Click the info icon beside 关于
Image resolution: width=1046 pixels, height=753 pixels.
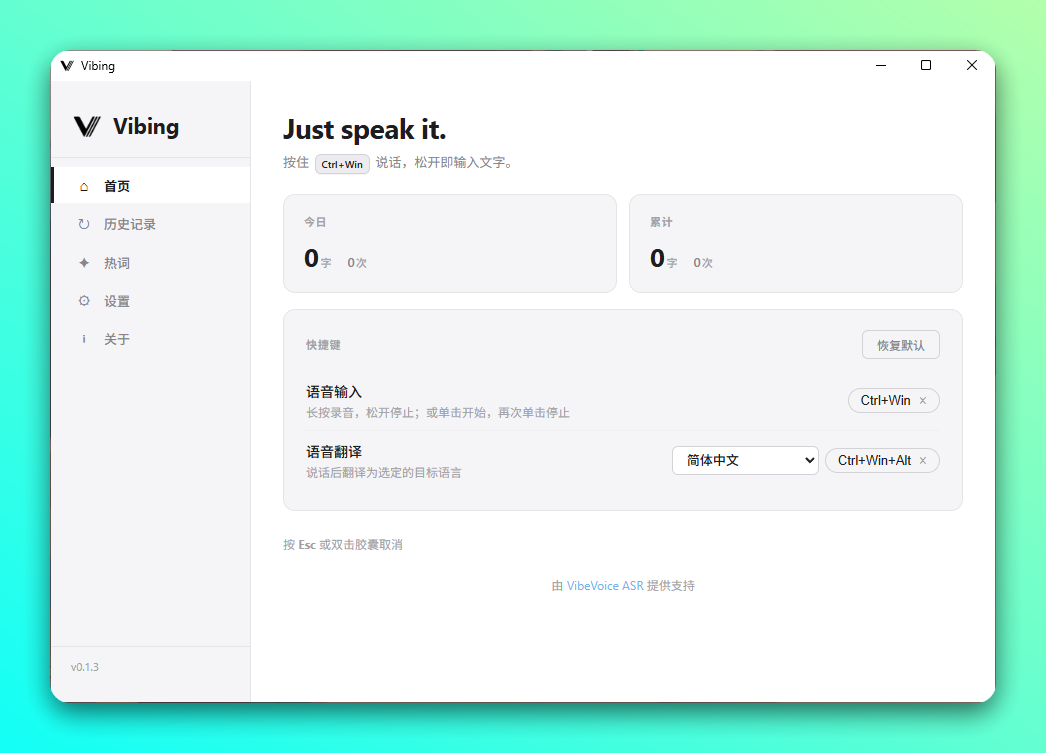[84, 339]
